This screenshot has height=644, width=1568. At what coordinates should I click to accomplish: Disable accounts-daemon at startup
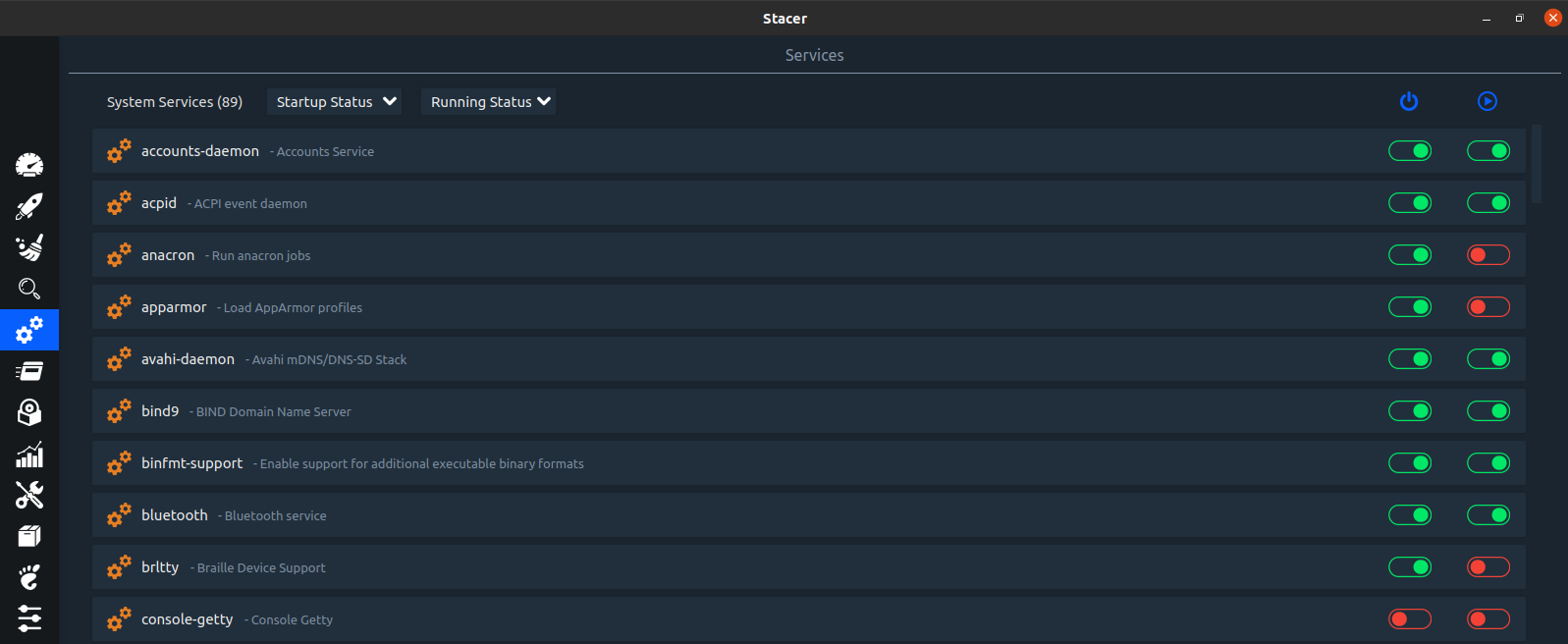pyautogui.click(x=1410, y=151)
